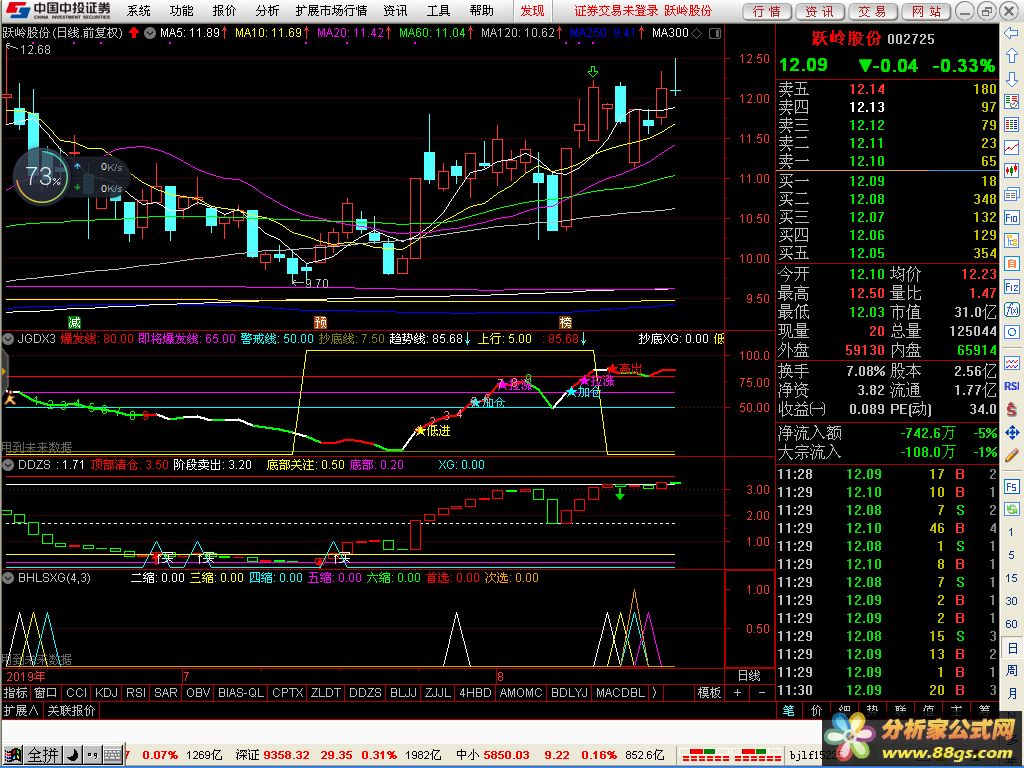Select the 5-minute period
1024x768 pixels.
[x=1011, y=555]
